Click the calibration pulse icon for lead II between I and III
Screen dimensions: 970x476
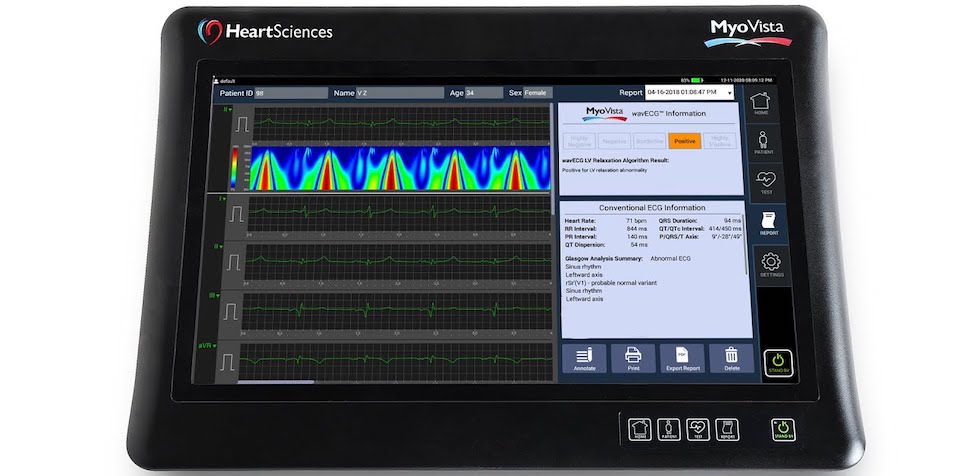pos(234,262)
